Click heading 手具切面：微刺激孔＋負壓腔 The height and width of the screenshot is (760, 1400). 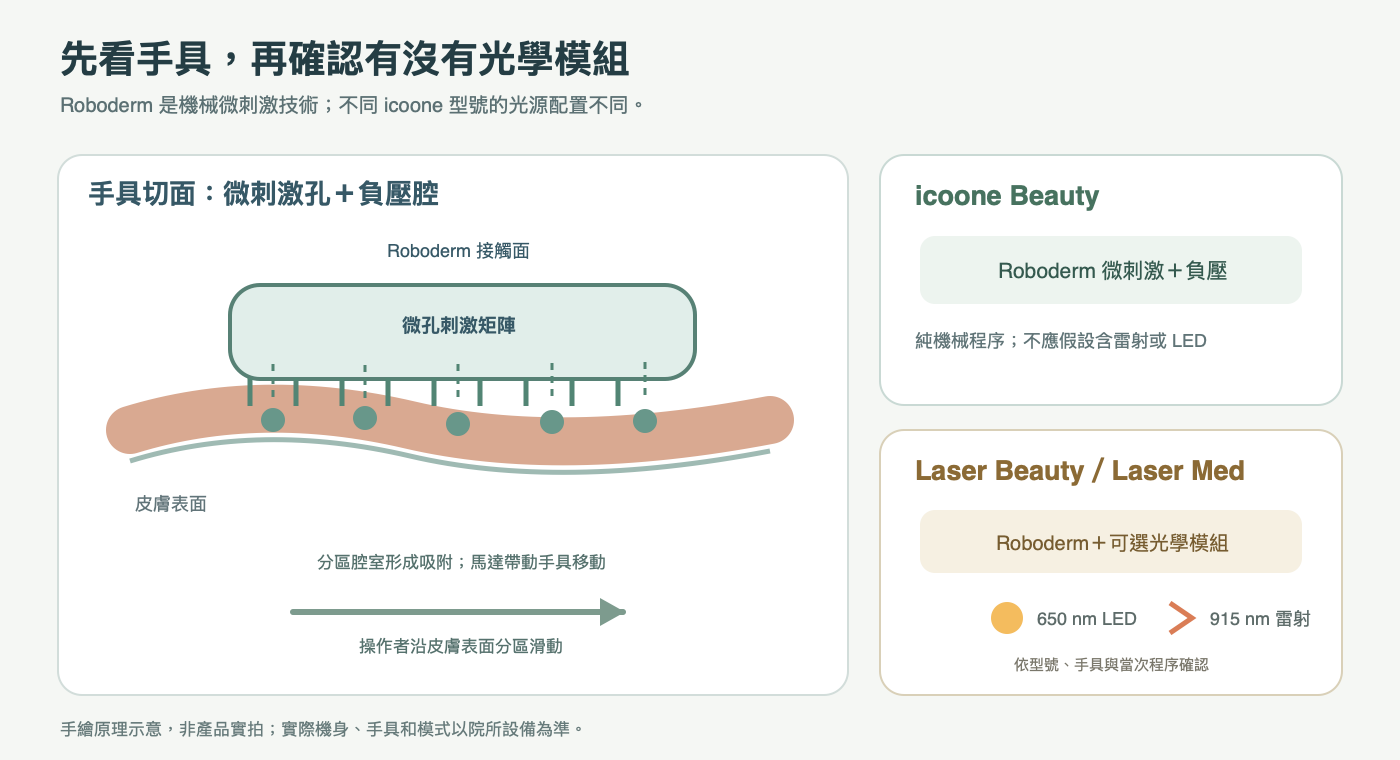point(264,194)
